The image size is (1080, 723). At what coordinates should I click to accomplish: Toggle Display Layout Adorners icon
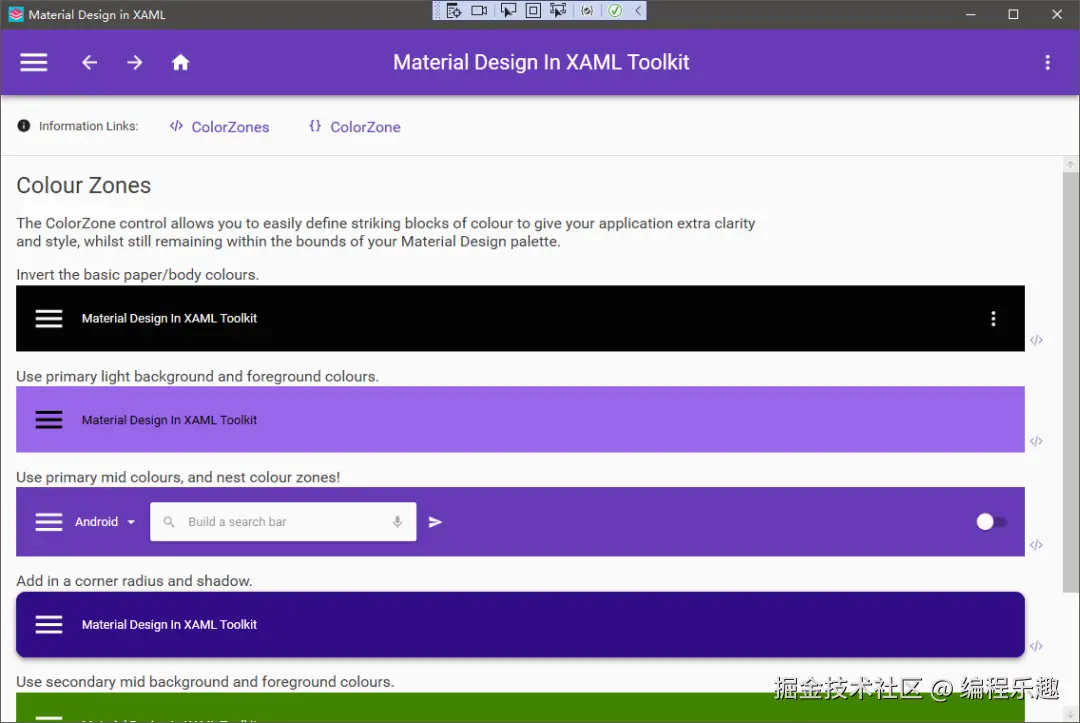point(533,10)
